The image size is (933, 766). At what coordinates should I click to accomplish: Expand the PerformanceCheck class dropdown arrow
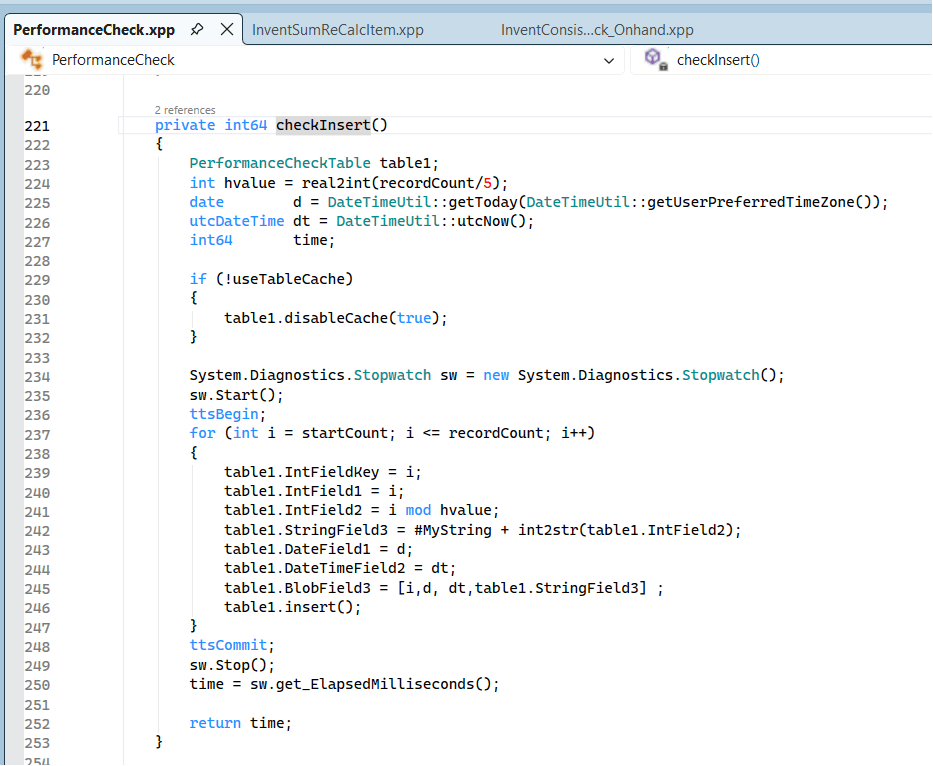pyautogui.click(x=609, y=61)
